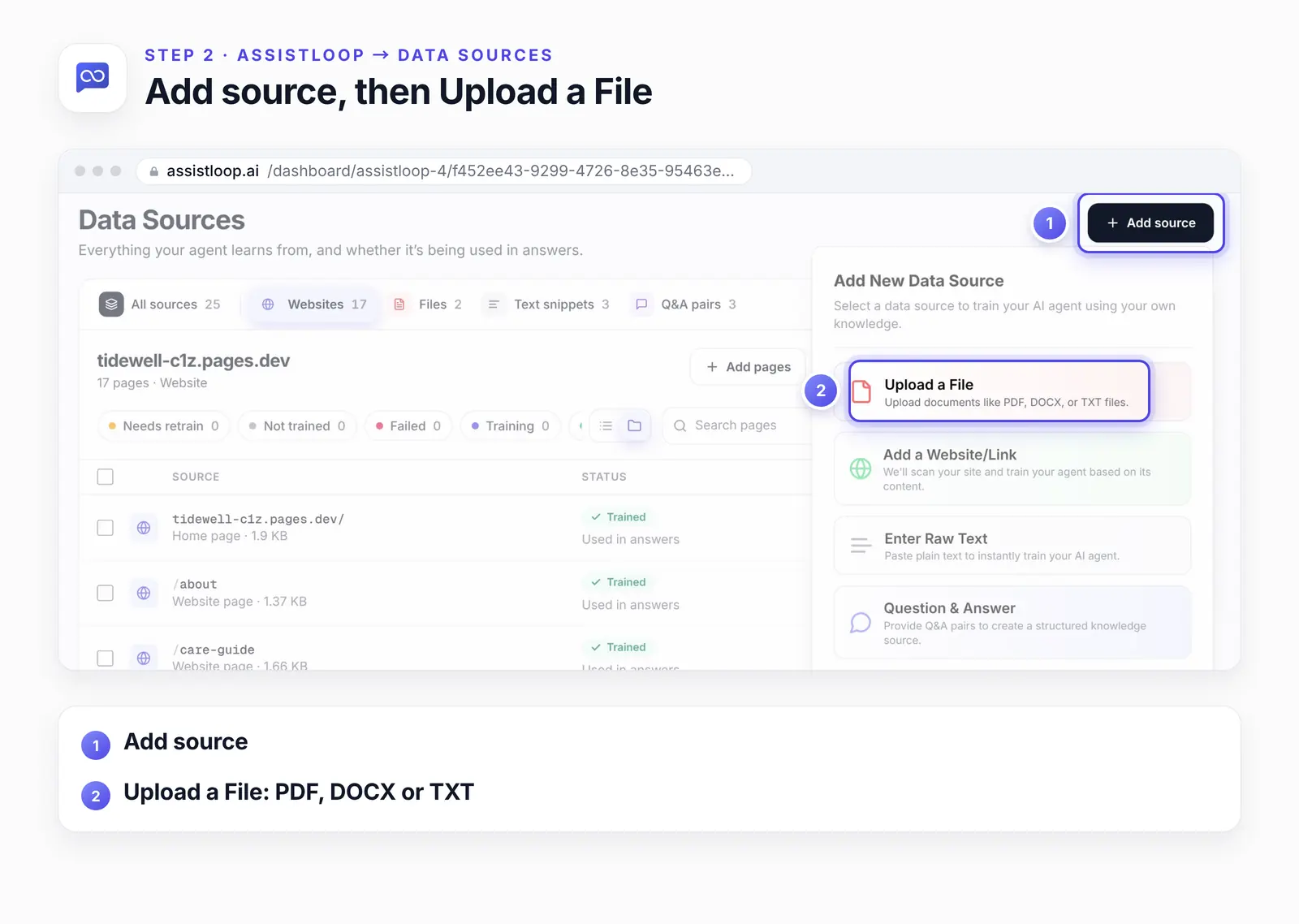Image resolution: width=1299 pixels, height=924 pixels.
Task: Click the Add source button
Action: tap(1150, 222)
